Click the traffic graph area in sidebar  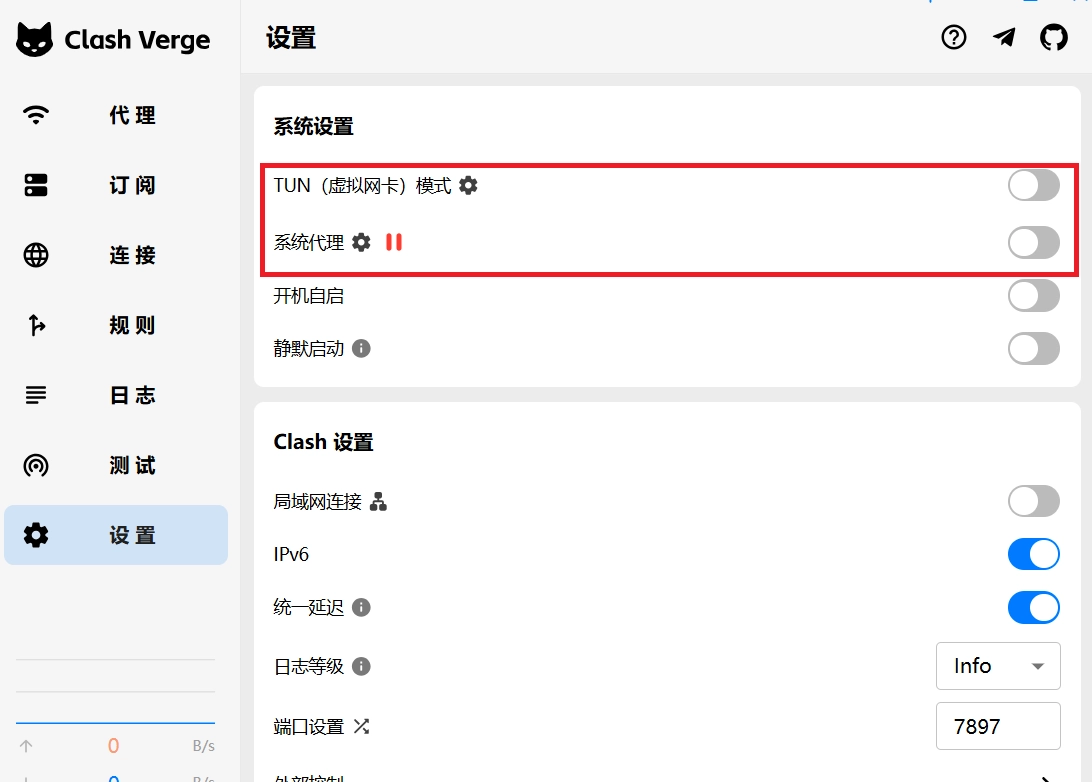(x=116, y=691)
